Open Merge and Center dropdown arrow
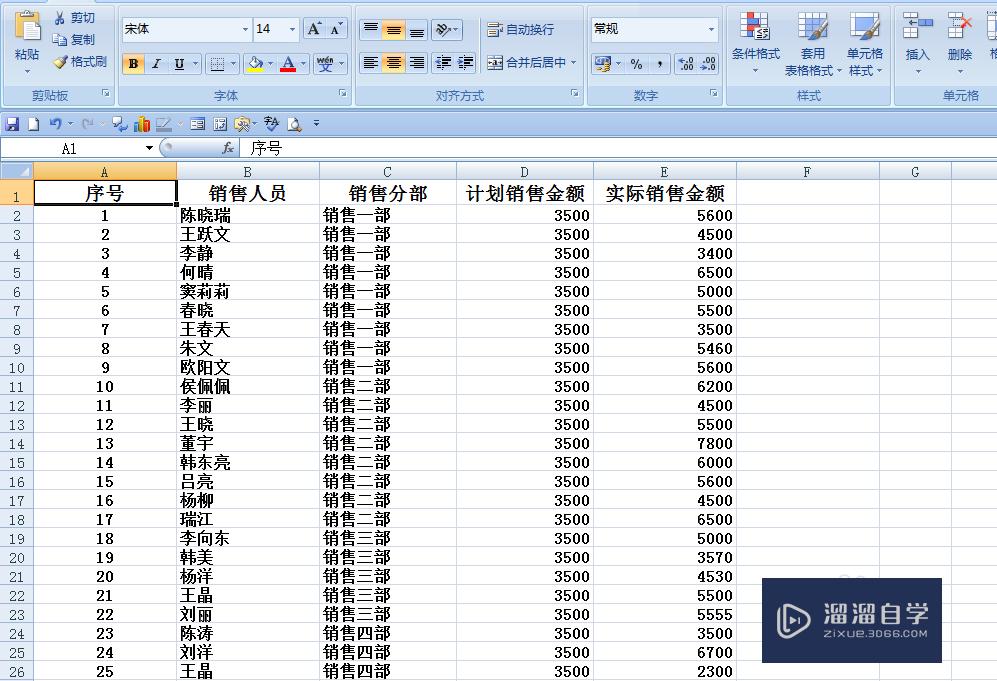The width and height of the screenshot is (997, 681). coord(574,62)
